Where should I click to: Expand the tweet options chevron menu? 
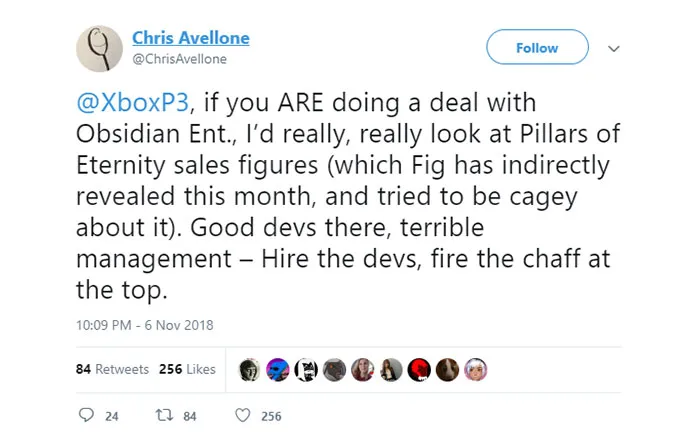point(614,48)
